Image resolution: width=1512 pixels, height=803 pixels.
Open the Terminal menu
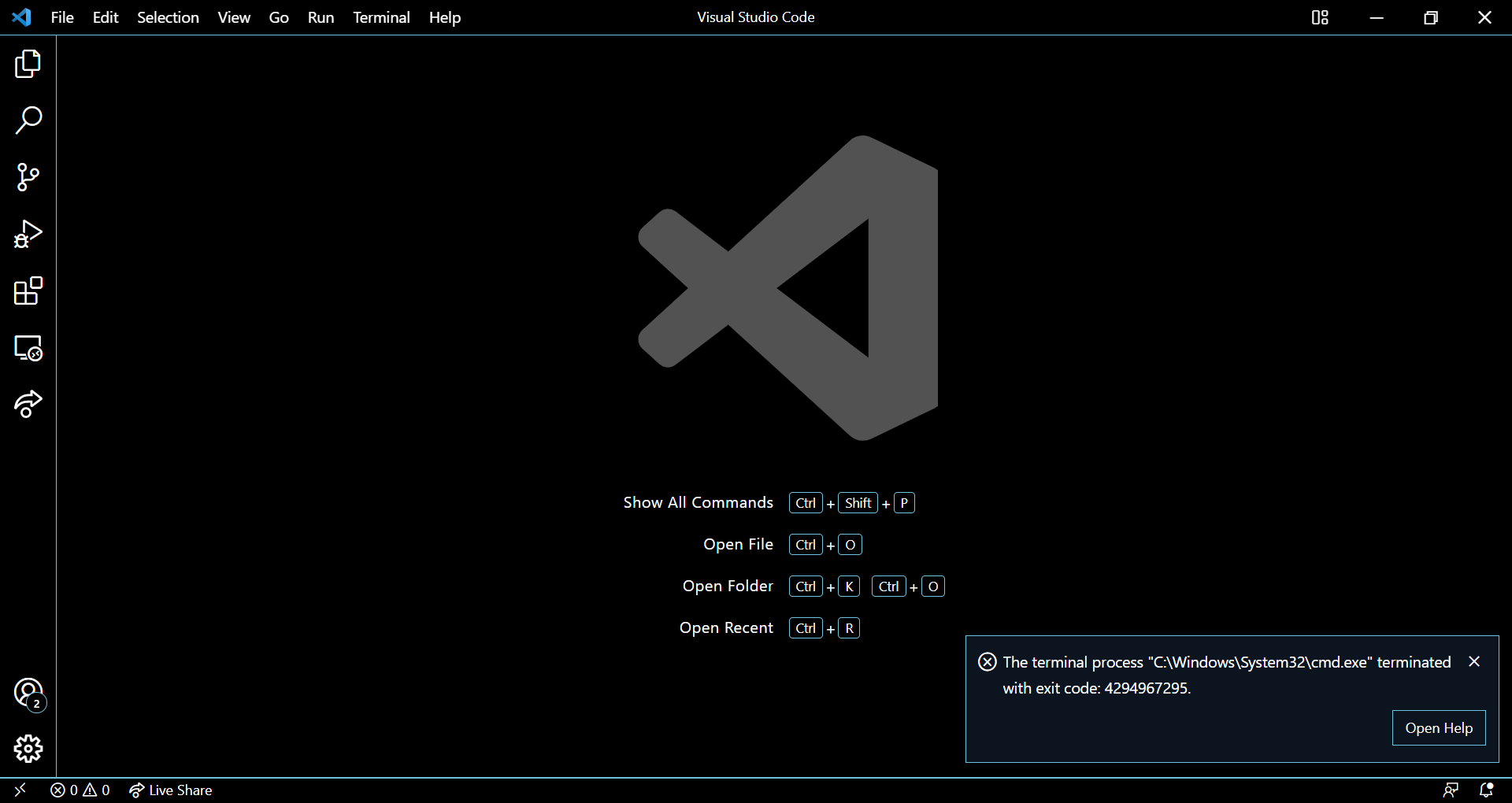381,17
